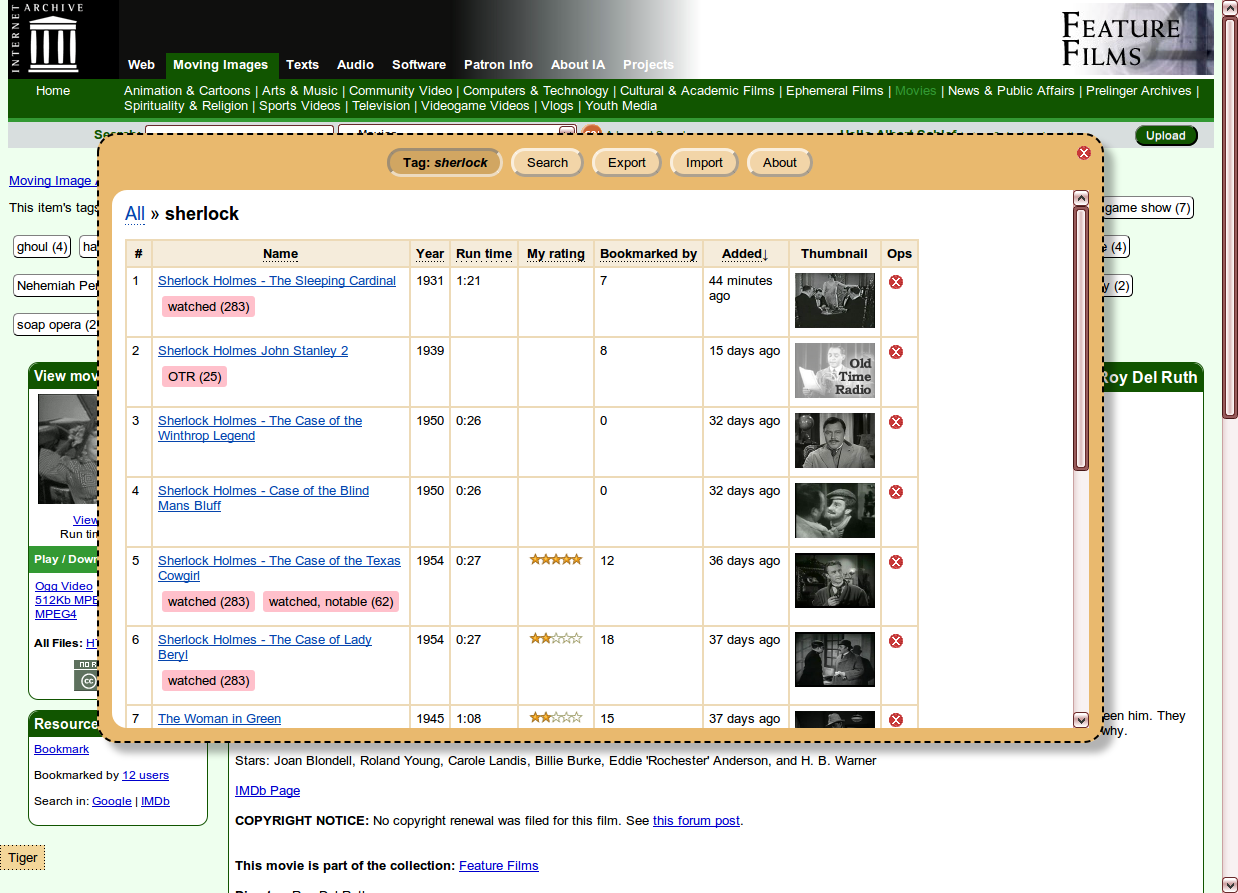Click the dialog scrollbar up arrow
This screenshot has width=1238, height=893.
click(1080, 198)
